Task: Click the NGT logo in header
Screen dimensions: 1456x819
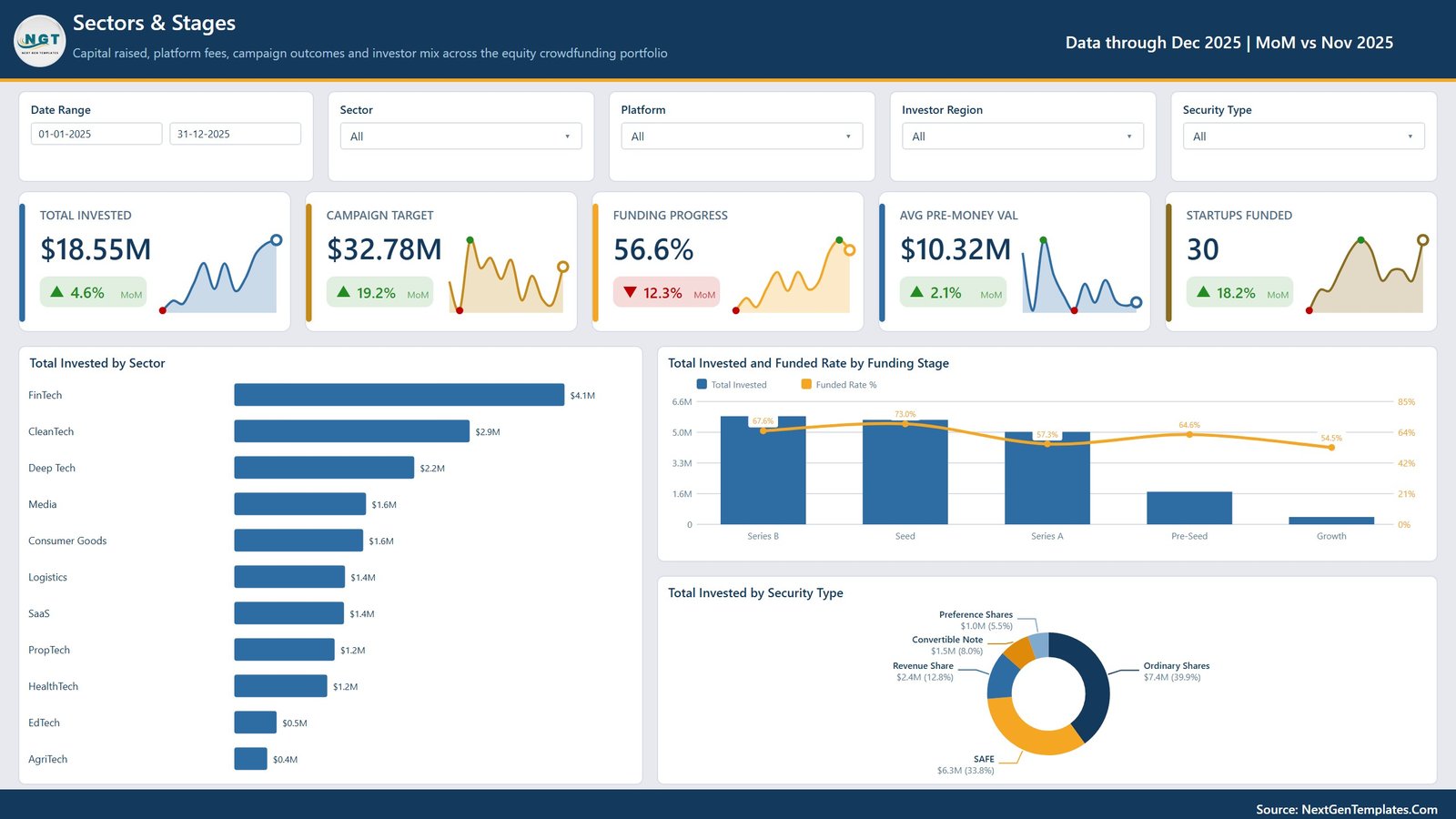Action: (x=40, y=41)
